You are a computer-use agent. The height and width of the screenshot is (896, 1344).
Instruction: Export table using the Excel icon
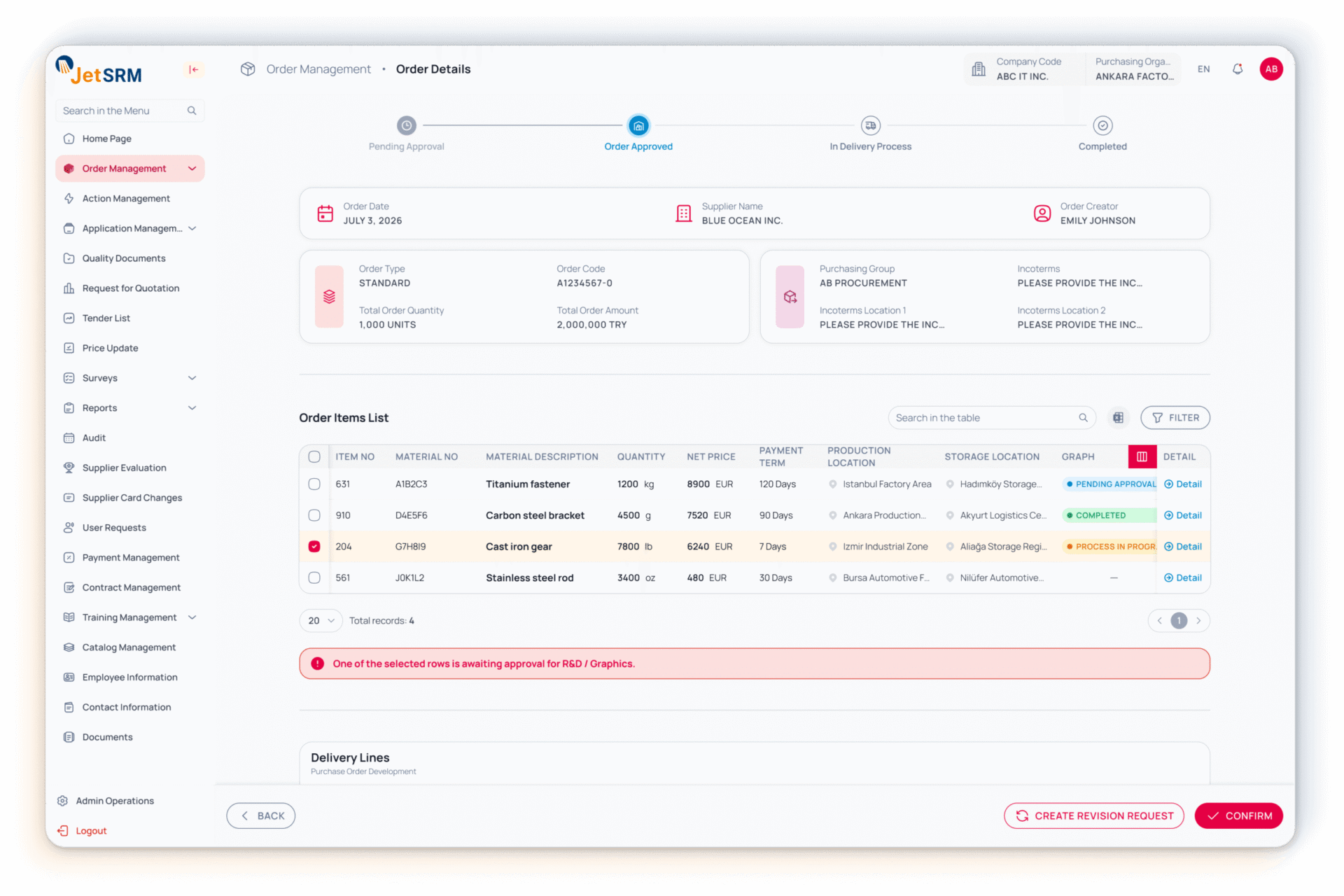(1118, 418)
